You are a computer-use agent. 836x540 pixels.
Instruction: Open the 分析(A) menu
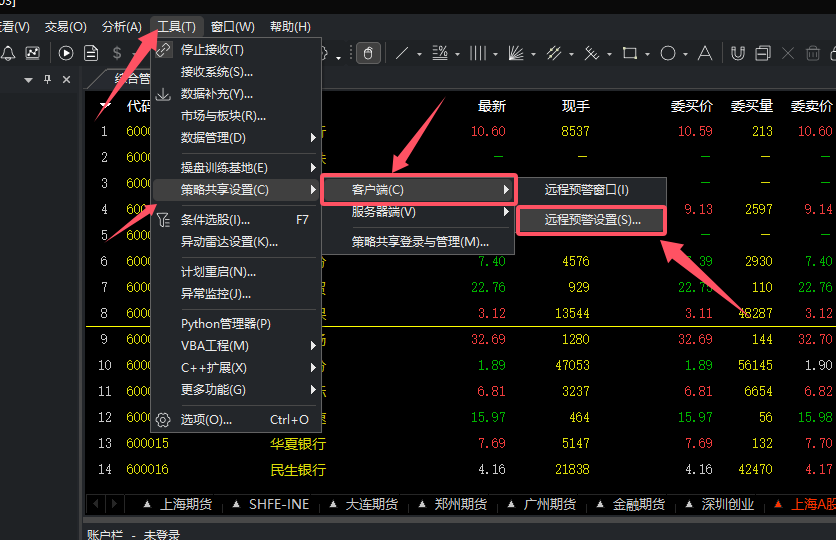pos(122,26)
